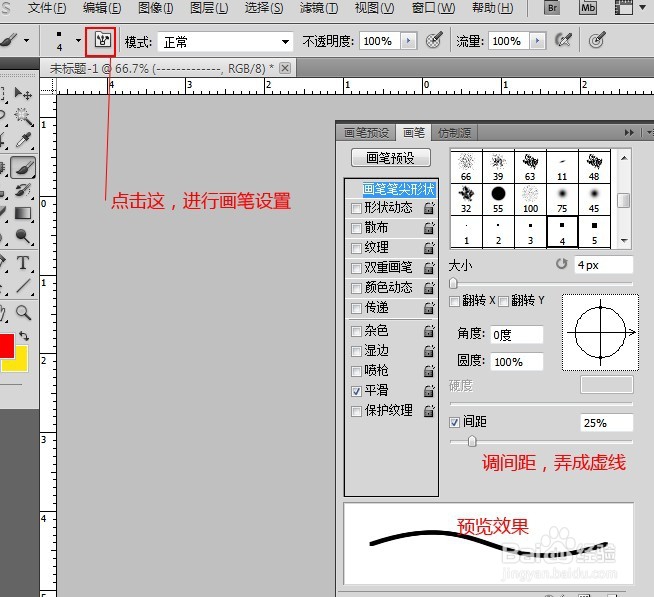Screen dimensions: 654x597
Task: Select 画笔笔尖形状 option
Action: 398,189
